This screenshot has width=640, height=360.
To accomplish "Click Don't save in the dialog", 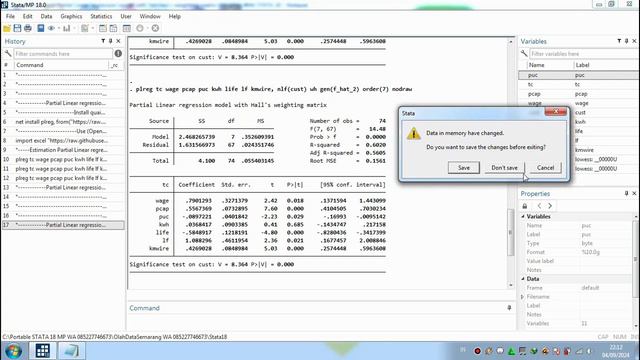I will 504,168.
